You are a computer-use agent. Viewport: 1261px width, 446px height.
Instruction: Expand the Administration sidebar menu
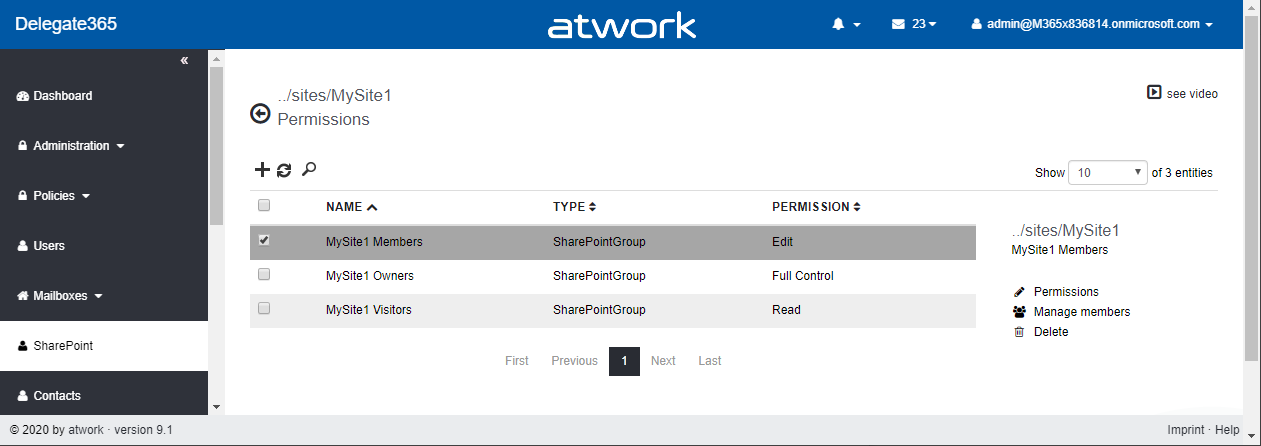point(72,146)
